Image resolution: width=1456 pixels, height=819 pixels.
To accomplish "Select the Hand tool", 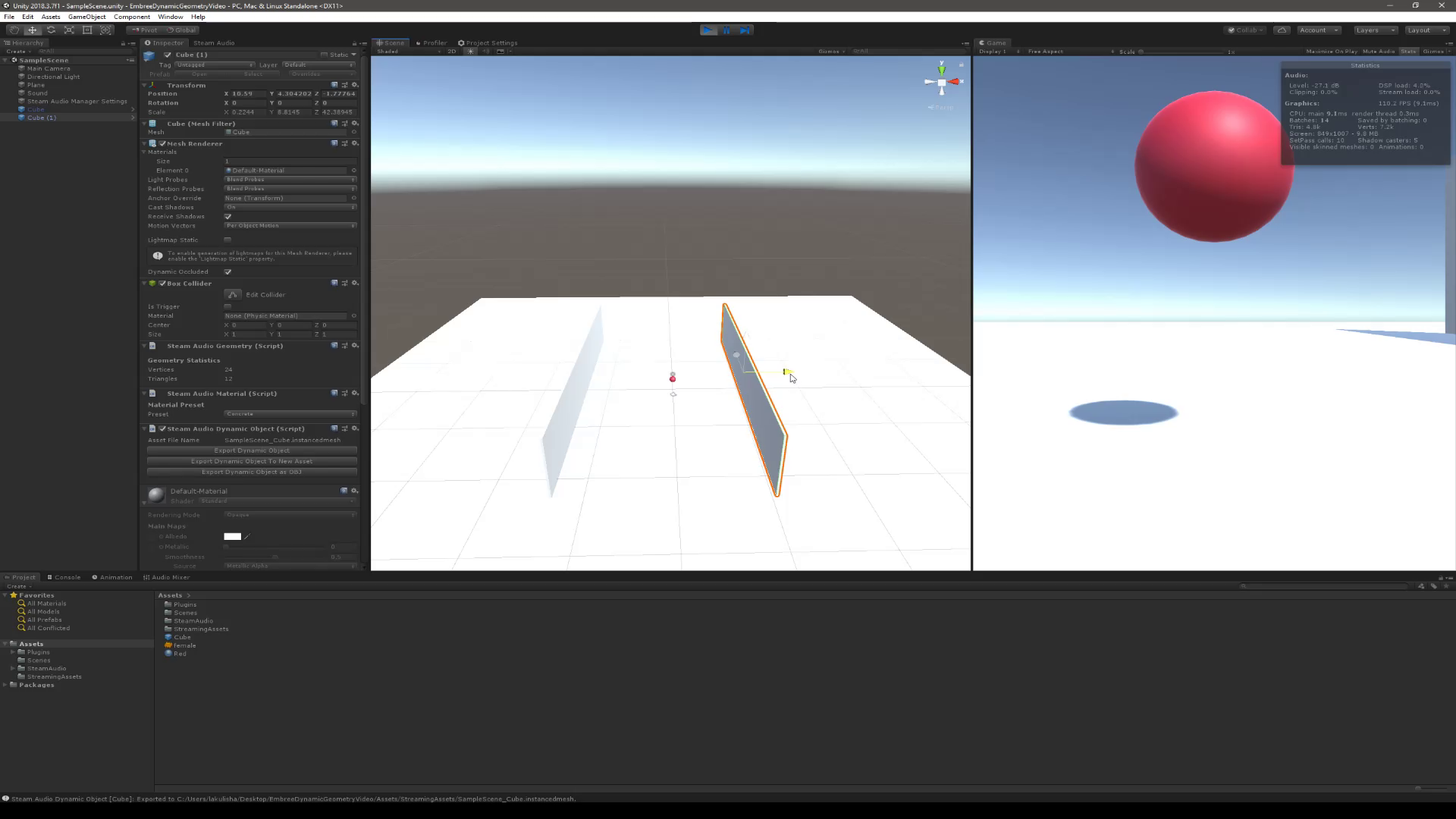I will tap(14, 30).
